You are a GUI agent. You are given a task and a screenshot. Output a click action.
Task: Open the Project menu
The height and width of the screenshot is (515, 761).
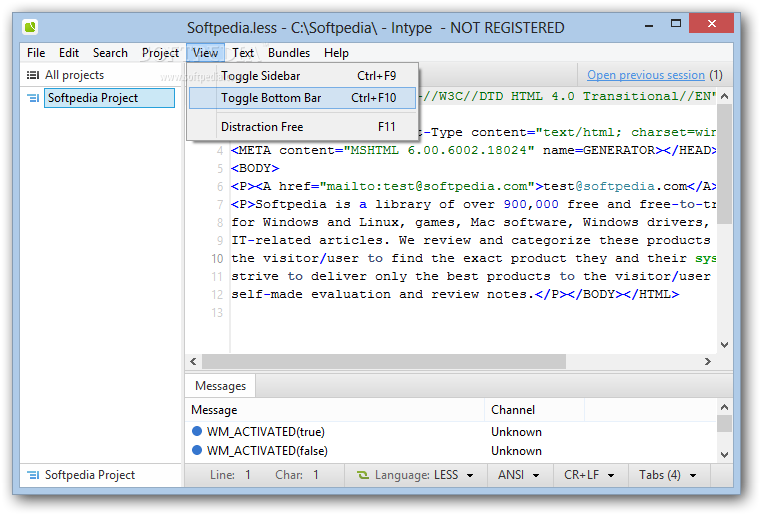[160, 53]
